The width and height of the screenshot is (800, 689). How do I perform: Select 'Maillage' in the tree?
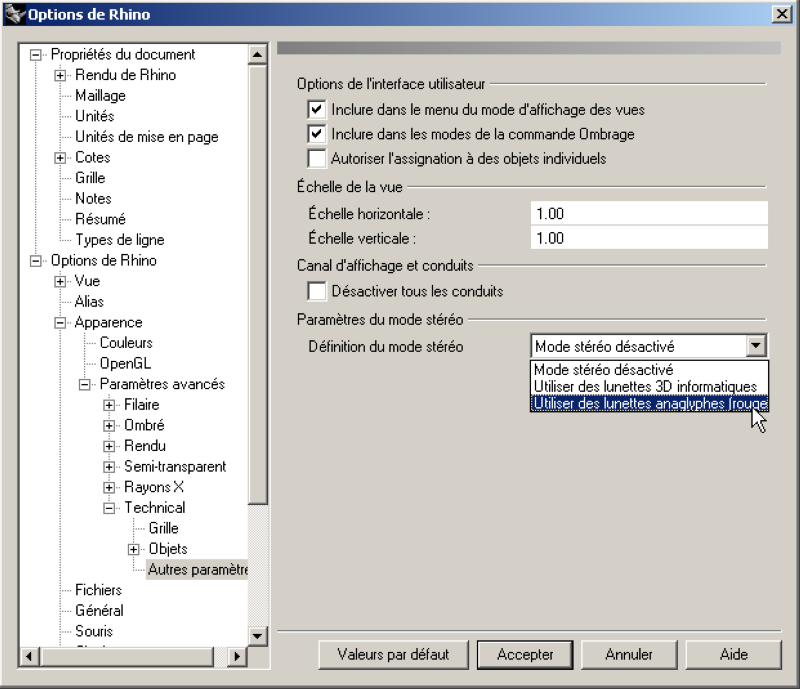tap(101, 95)
